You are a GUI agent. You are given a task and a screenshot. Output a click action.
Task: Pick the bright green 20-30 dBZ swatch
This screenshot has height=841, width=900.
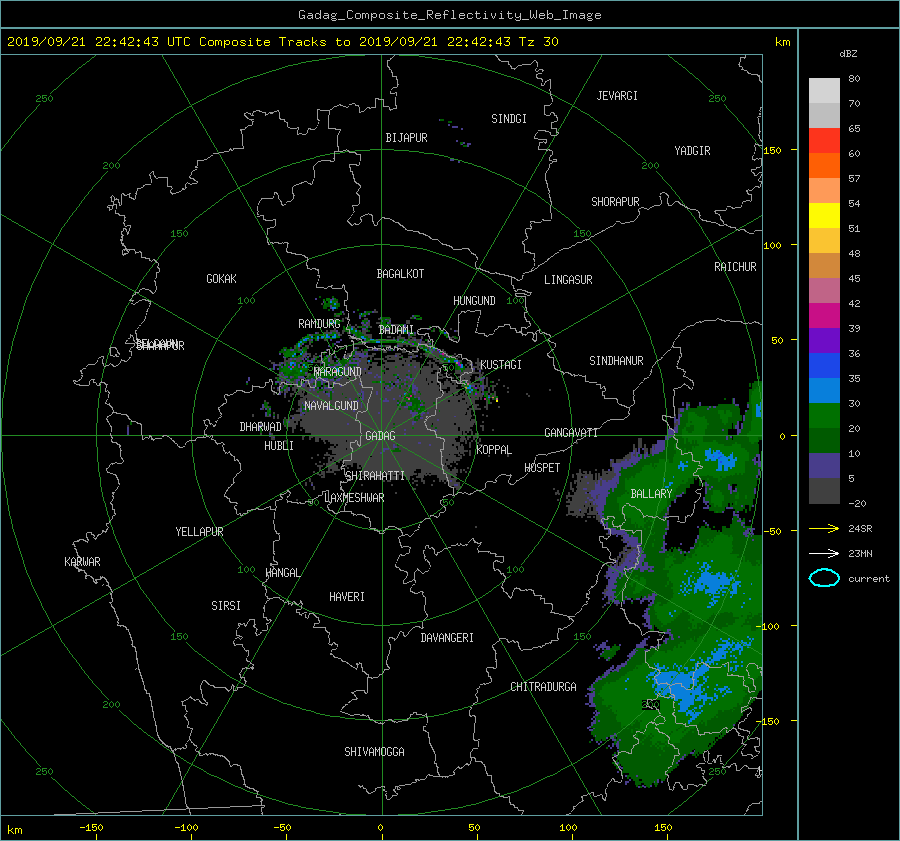pos(824,415)
